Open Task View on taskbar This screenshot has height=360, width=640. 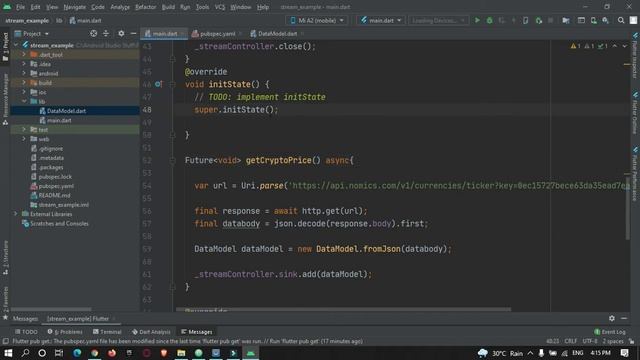coord(59,353)
